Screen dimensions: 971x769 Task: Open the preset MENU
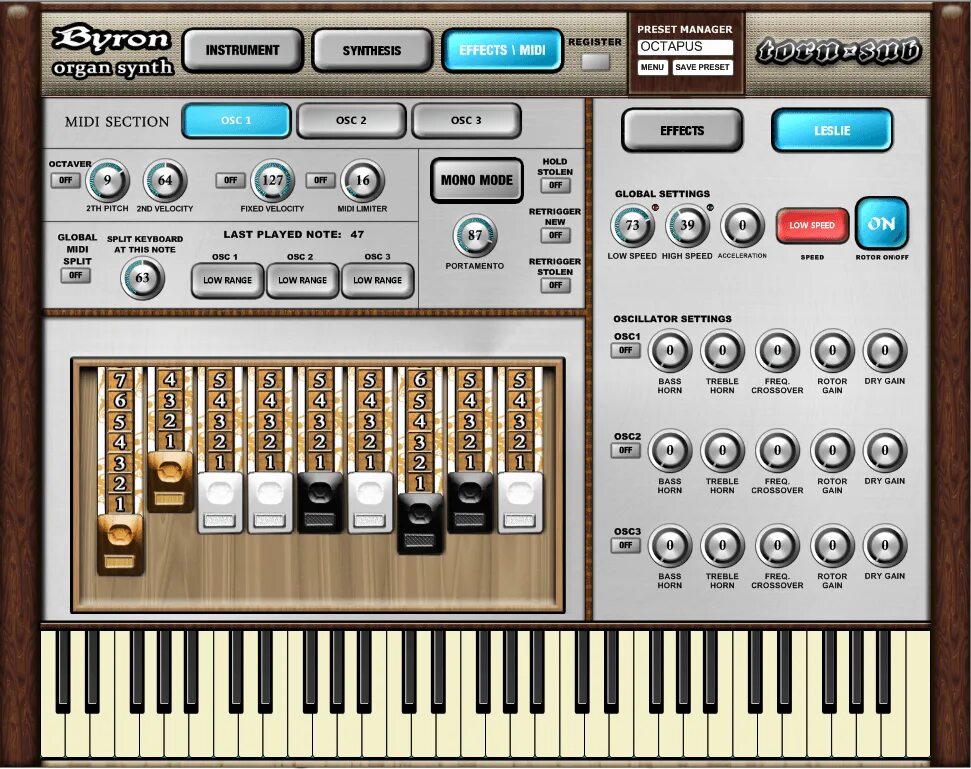652,67
